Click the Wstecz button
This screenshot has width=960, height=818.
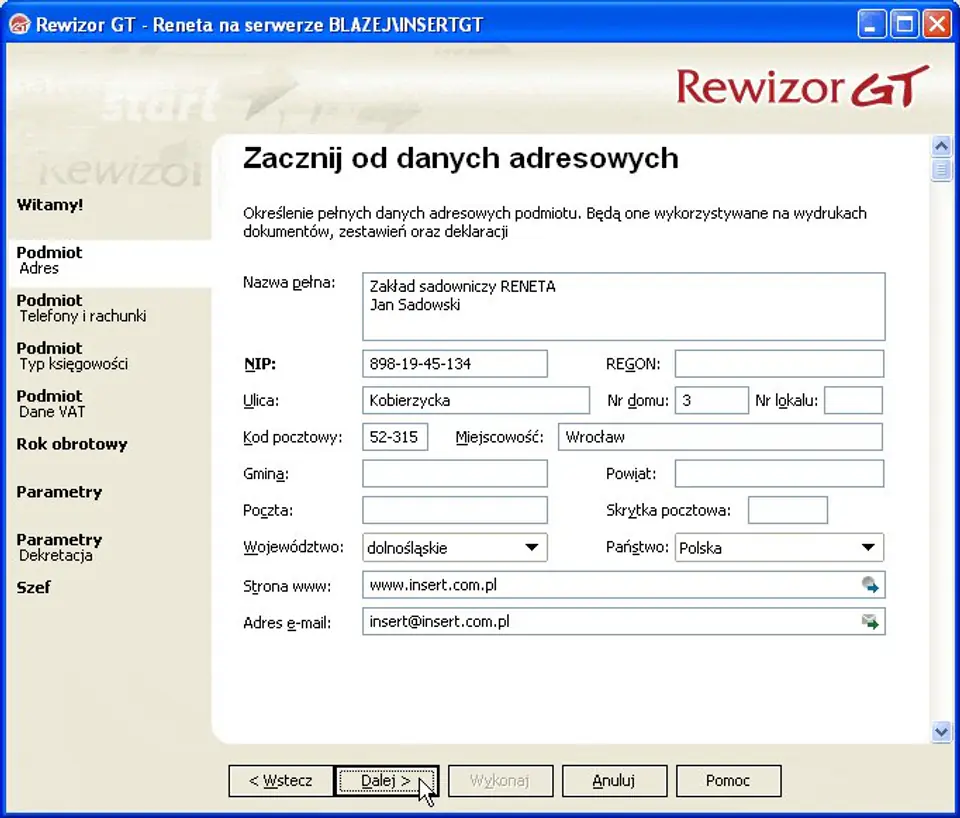[281, 781]
